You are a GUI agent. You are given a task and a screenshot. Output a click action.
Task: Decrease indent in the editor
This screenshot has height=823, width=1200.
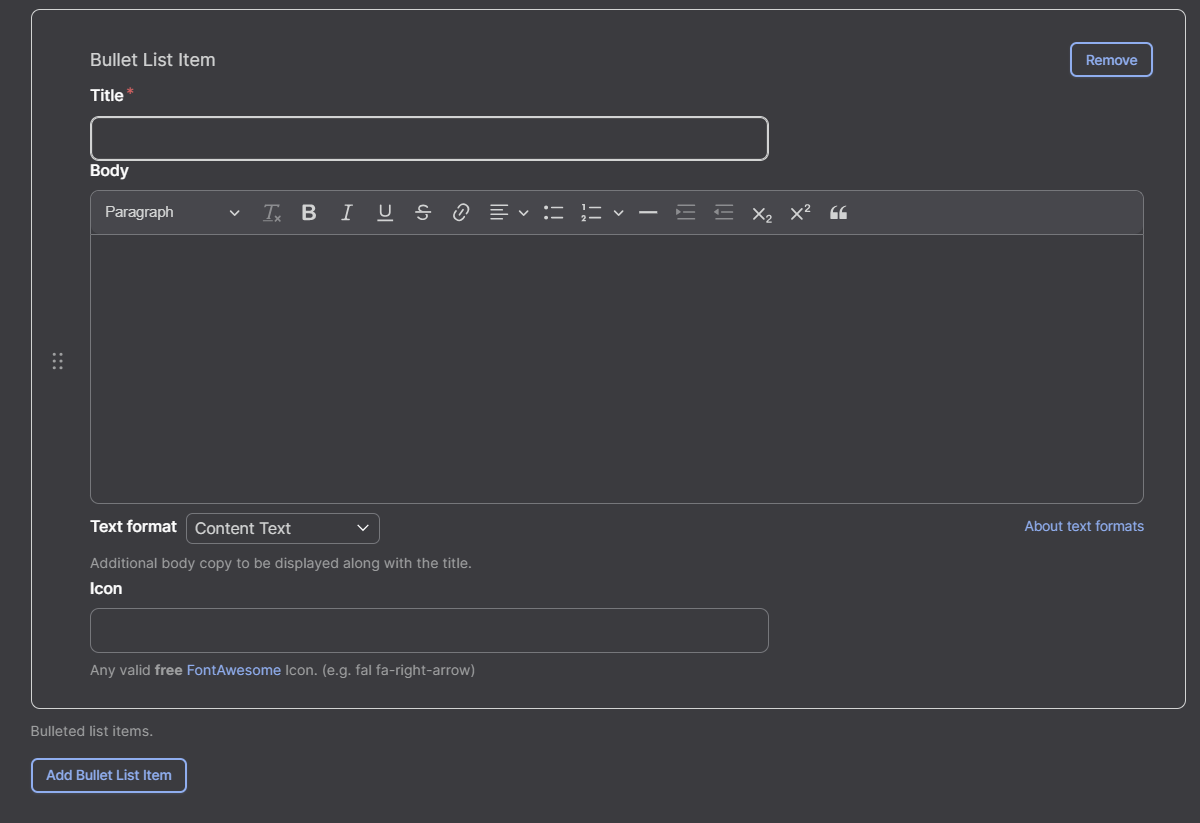(724, 213)
